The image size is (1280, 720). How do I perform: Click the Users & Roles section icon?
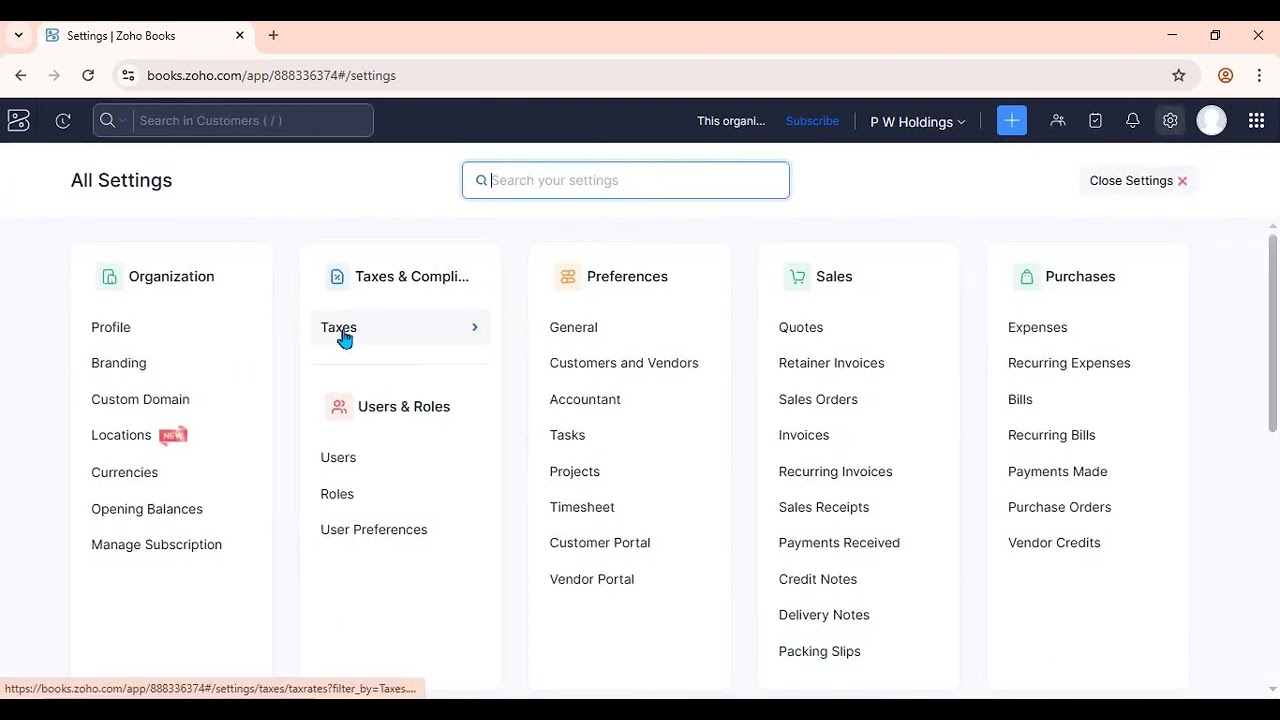(x=339, y=407)
